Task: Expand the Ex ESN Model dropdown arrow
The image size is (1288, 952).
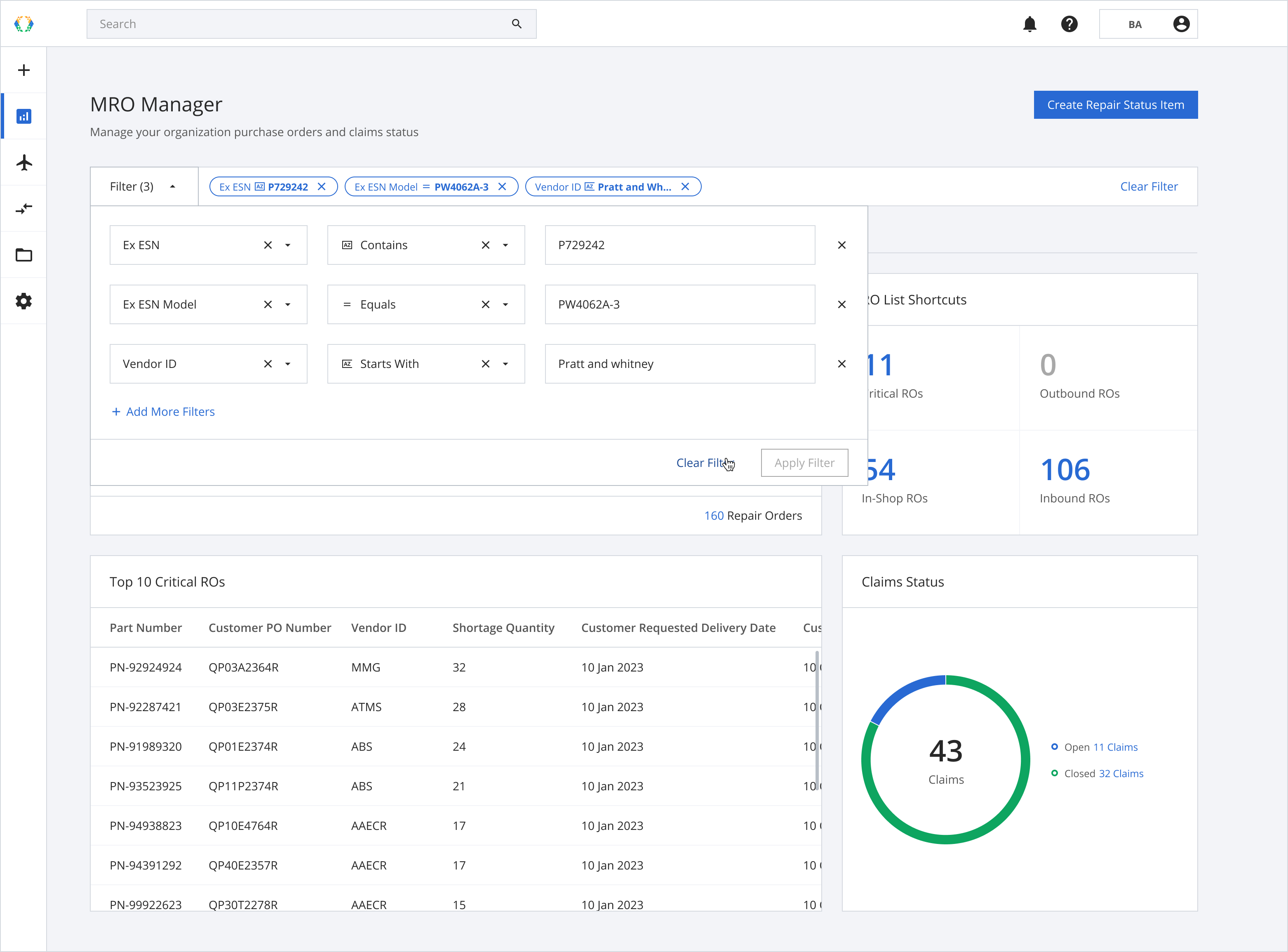Action: [288, 305]
